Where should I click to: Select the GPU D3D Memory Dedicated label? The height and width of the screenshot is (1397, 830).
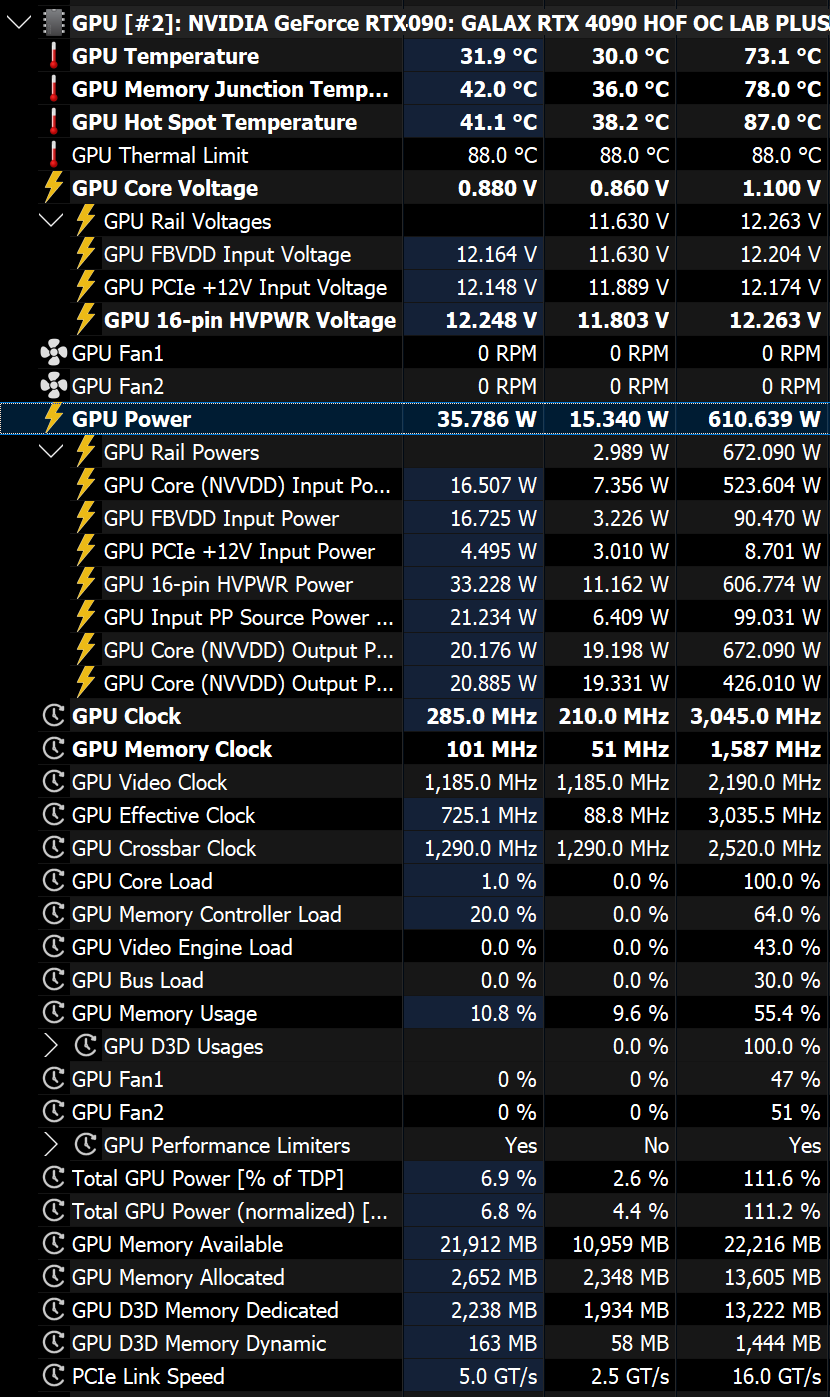[205, 1310]
